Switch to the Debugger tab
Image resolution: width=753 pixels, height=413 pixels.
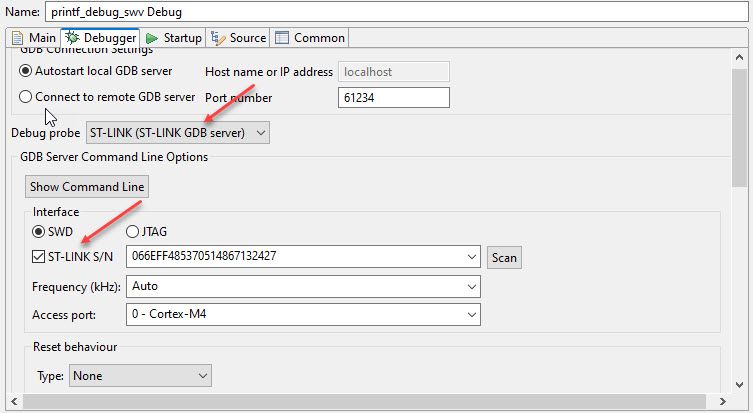[101, 37]
